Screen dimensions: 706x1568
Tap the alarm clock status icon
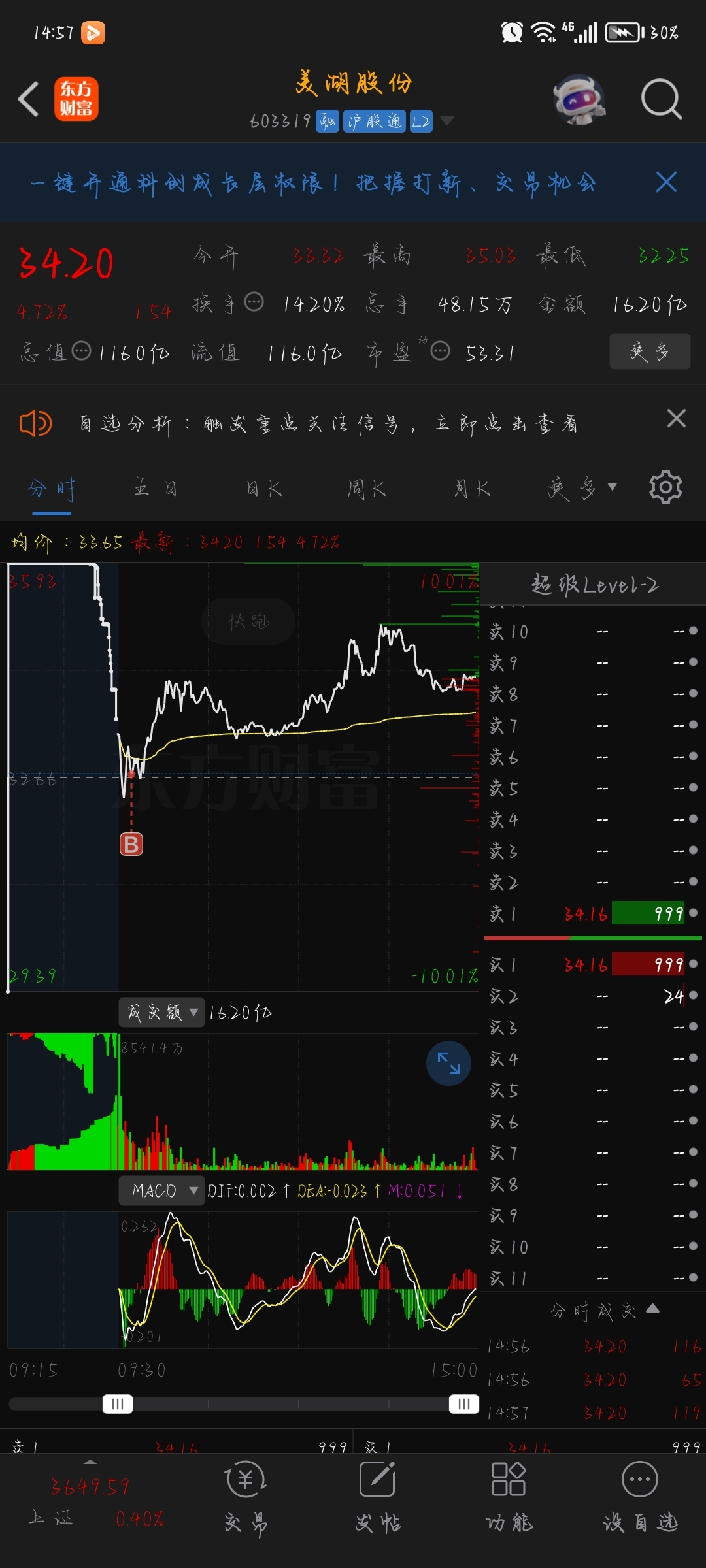pyautogui.click(x=512, y=32)
